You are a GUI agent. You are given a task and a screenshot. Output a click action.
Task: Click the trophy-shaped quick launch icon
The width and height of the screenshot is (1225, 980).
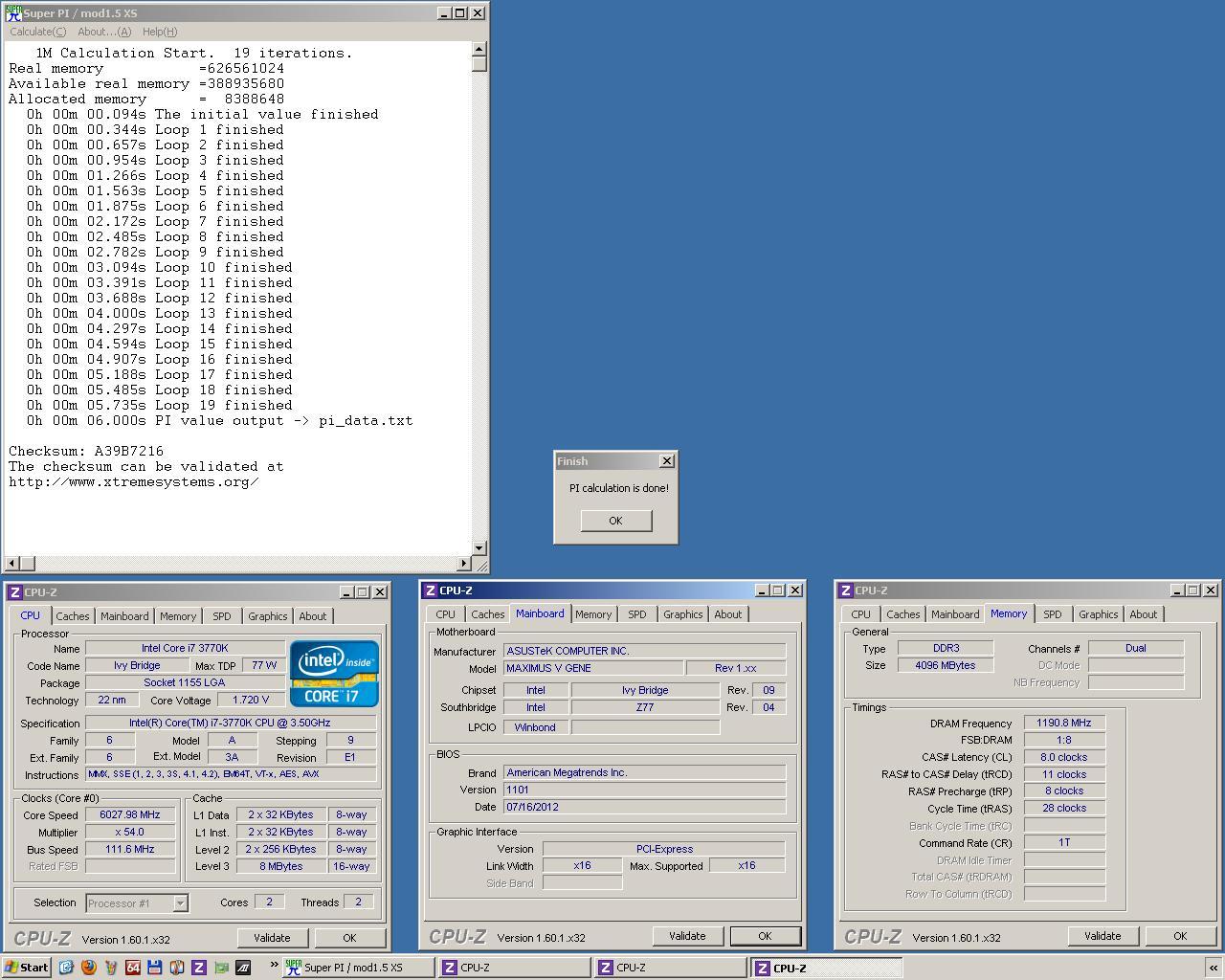click(x=110, y=968)
